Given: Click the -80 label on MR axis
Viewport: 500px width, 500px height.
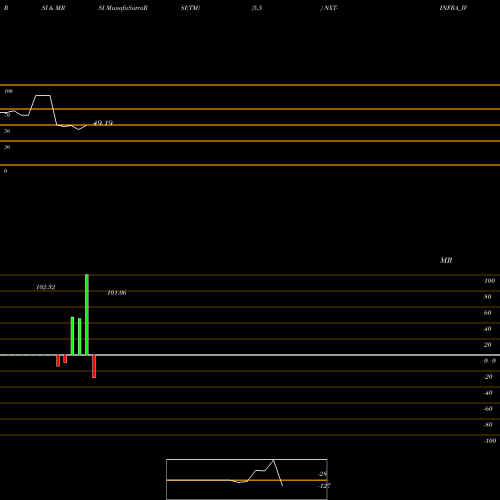Looking at the screenshot, I should coord(488,425).
